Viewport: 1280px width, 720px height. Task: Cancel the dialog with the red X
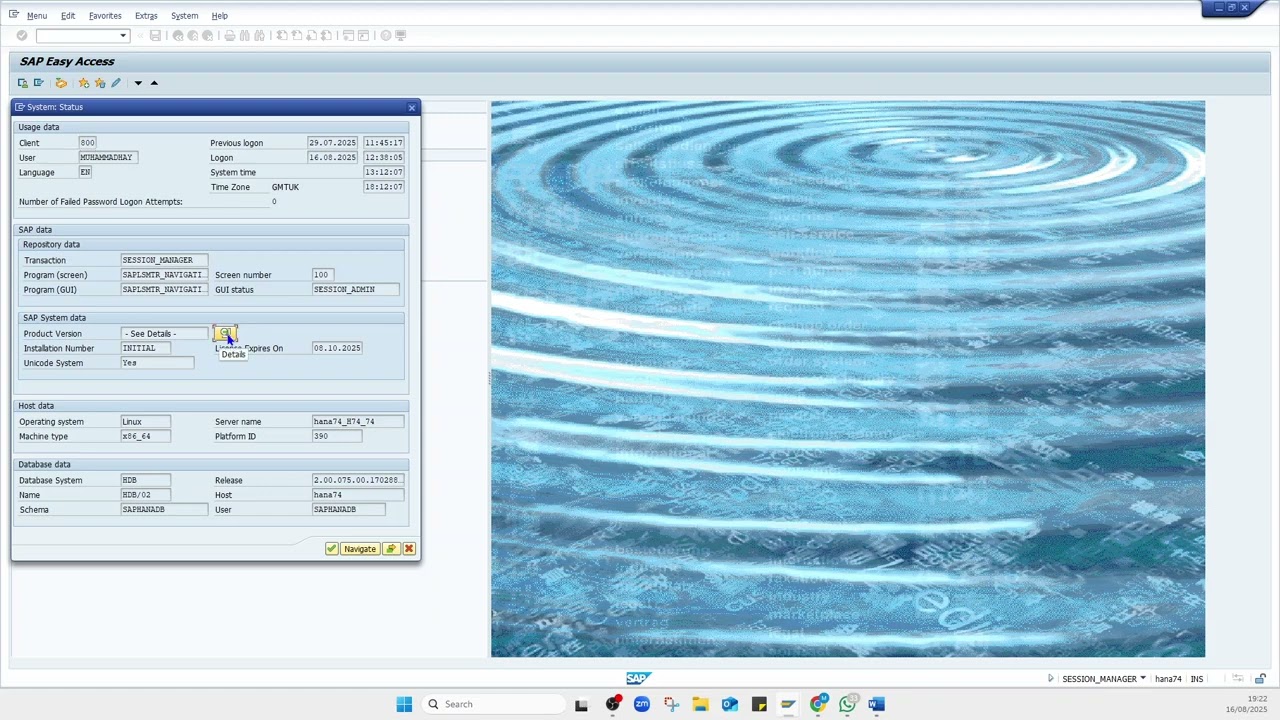[408, 549]
